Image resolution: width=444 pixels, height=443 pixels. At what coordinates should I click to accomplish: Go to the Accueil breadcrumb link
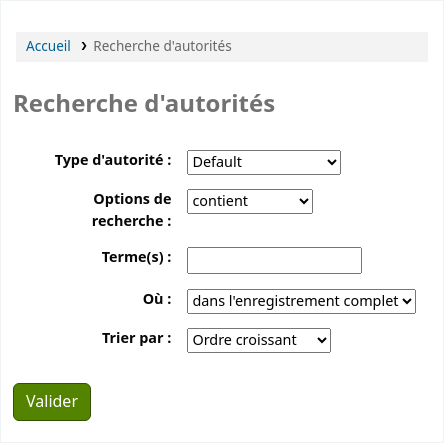coord(48,46)
